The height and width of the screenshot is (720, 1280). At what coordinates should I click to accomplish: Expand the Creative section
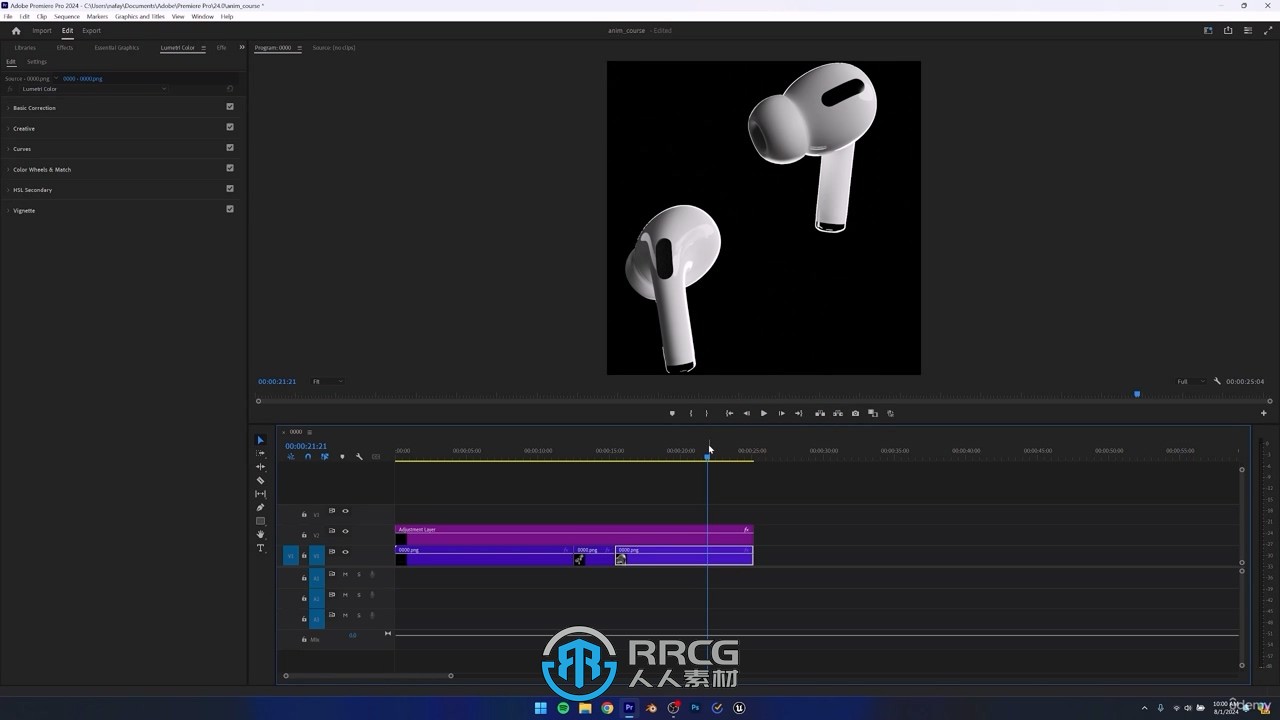8,128
